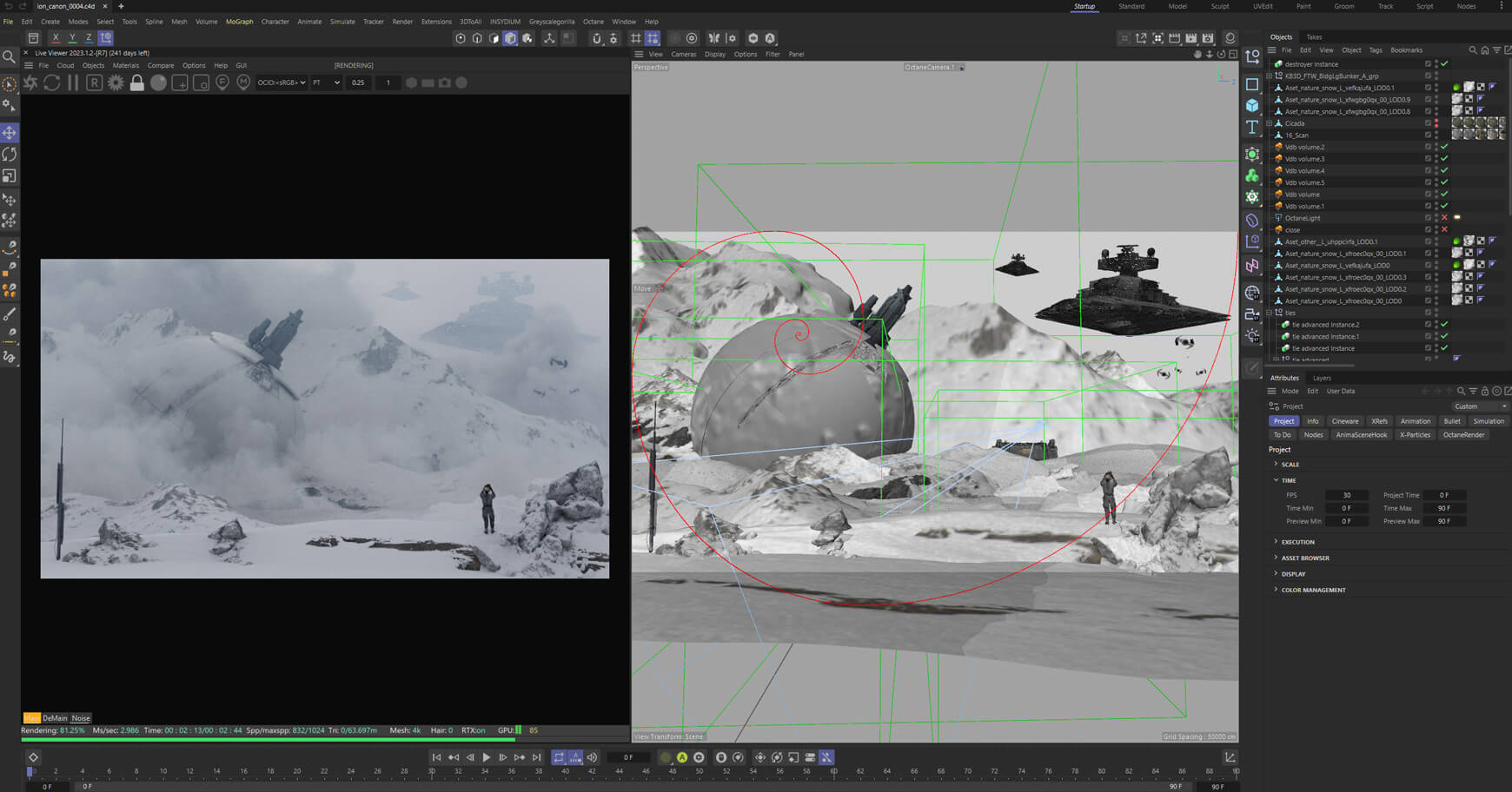Open the Simulate menu
1512x792 pixels.
coord(342,22)
